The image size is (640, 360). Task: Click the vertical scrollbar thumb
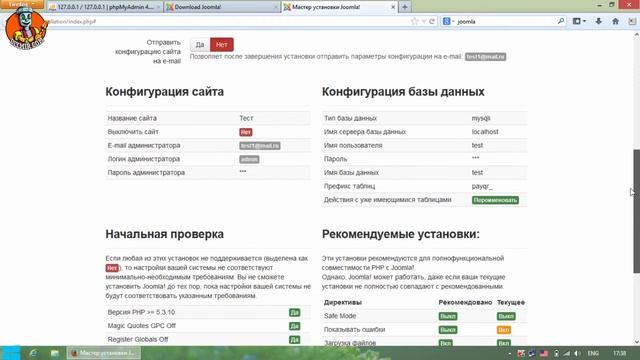636,211
